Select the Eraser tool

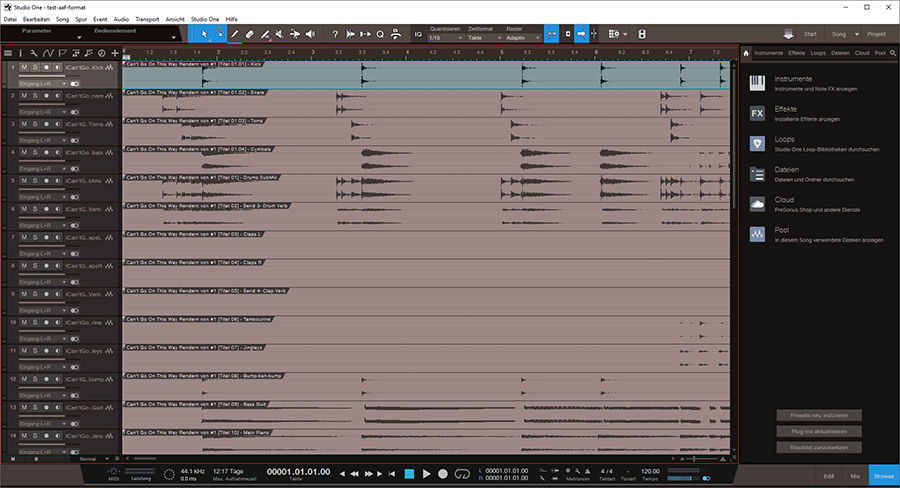point(250,34)
